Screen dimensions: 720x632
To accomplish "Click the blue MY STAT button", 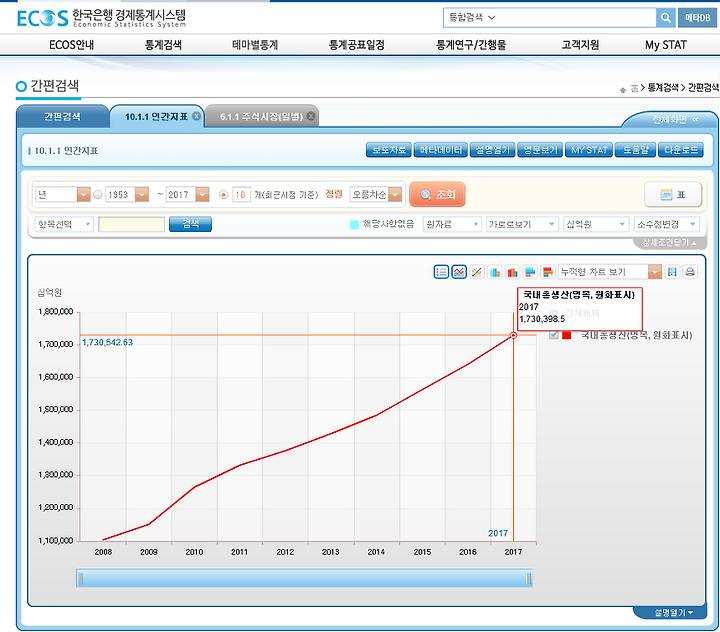I will (x=589, y=150).
